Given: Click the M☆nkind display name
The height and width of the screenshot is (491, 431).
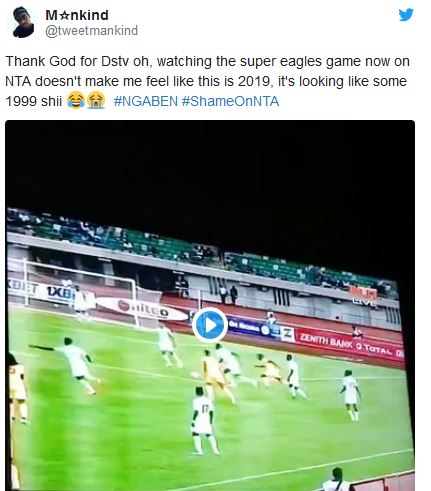Looking at the screenshot, I should (77, 15).
